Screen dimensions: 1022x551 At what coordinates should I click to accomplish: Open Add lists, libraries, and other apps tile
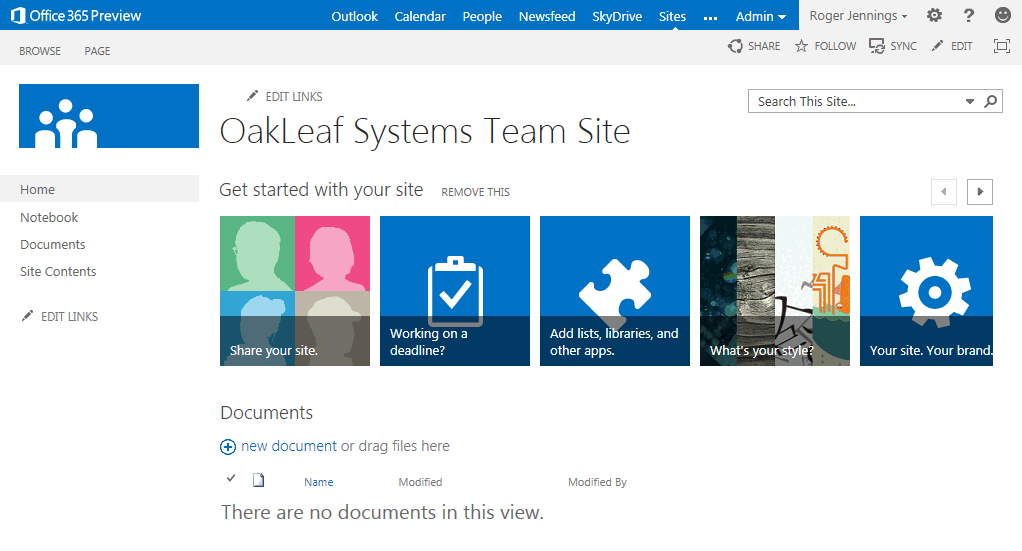tap(615, 291)
